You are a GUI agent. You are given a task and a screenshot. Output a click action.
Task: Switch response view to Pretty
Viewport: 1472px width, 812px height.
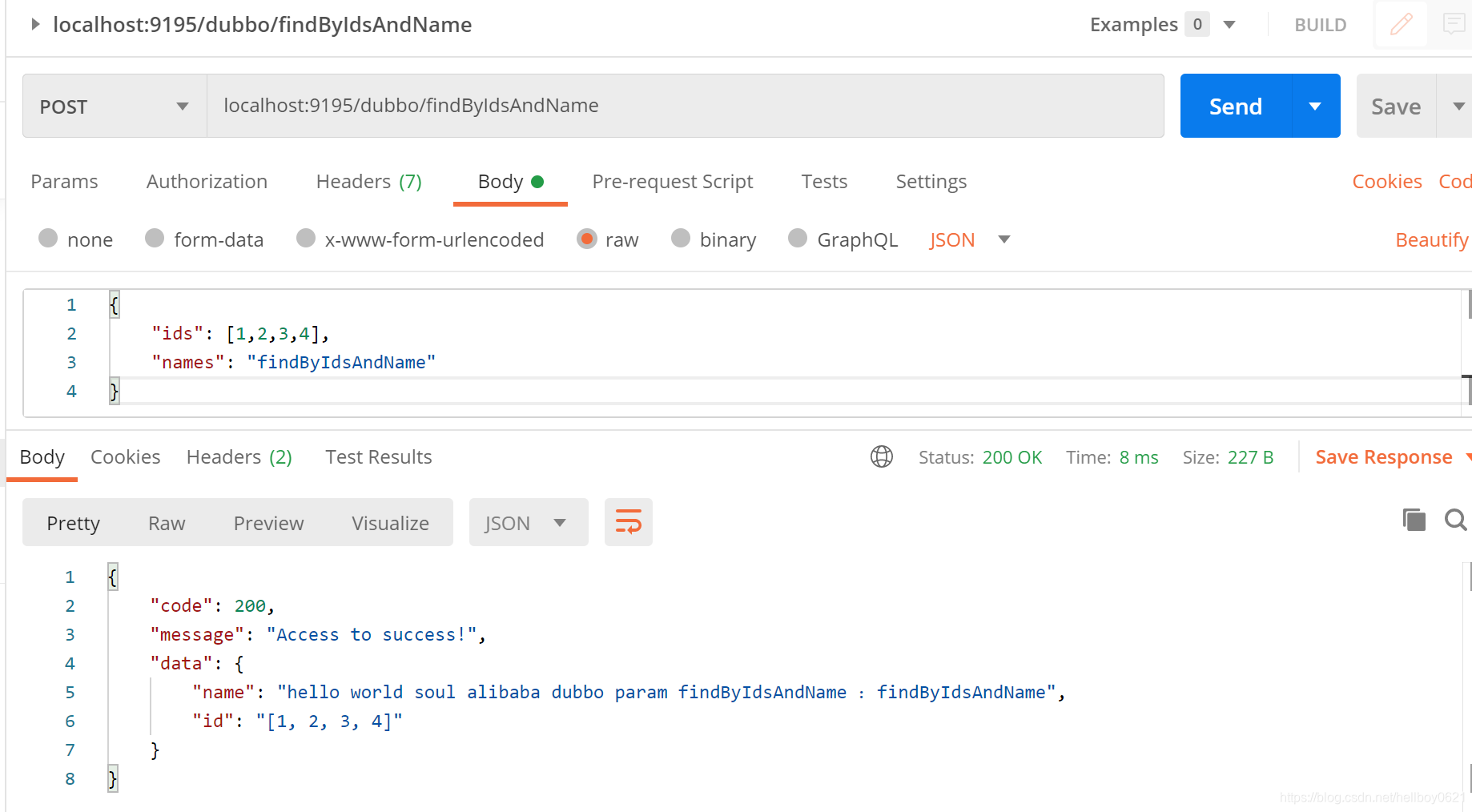point(73,523)
